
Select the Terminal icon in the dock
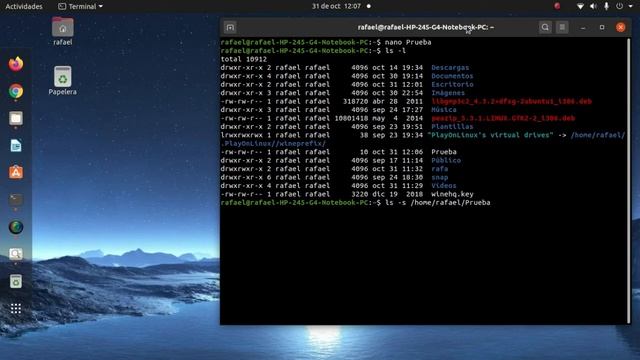pyautogui.click(x=16, y=200)
